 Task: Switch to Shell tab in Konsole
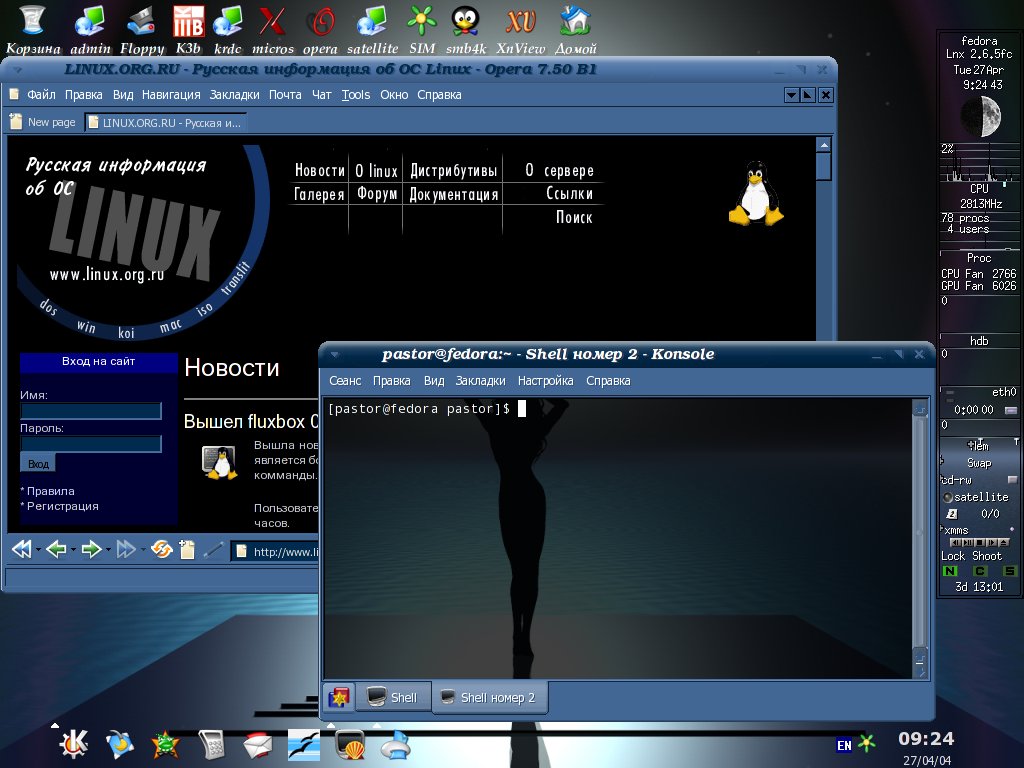tap(394, 697)
